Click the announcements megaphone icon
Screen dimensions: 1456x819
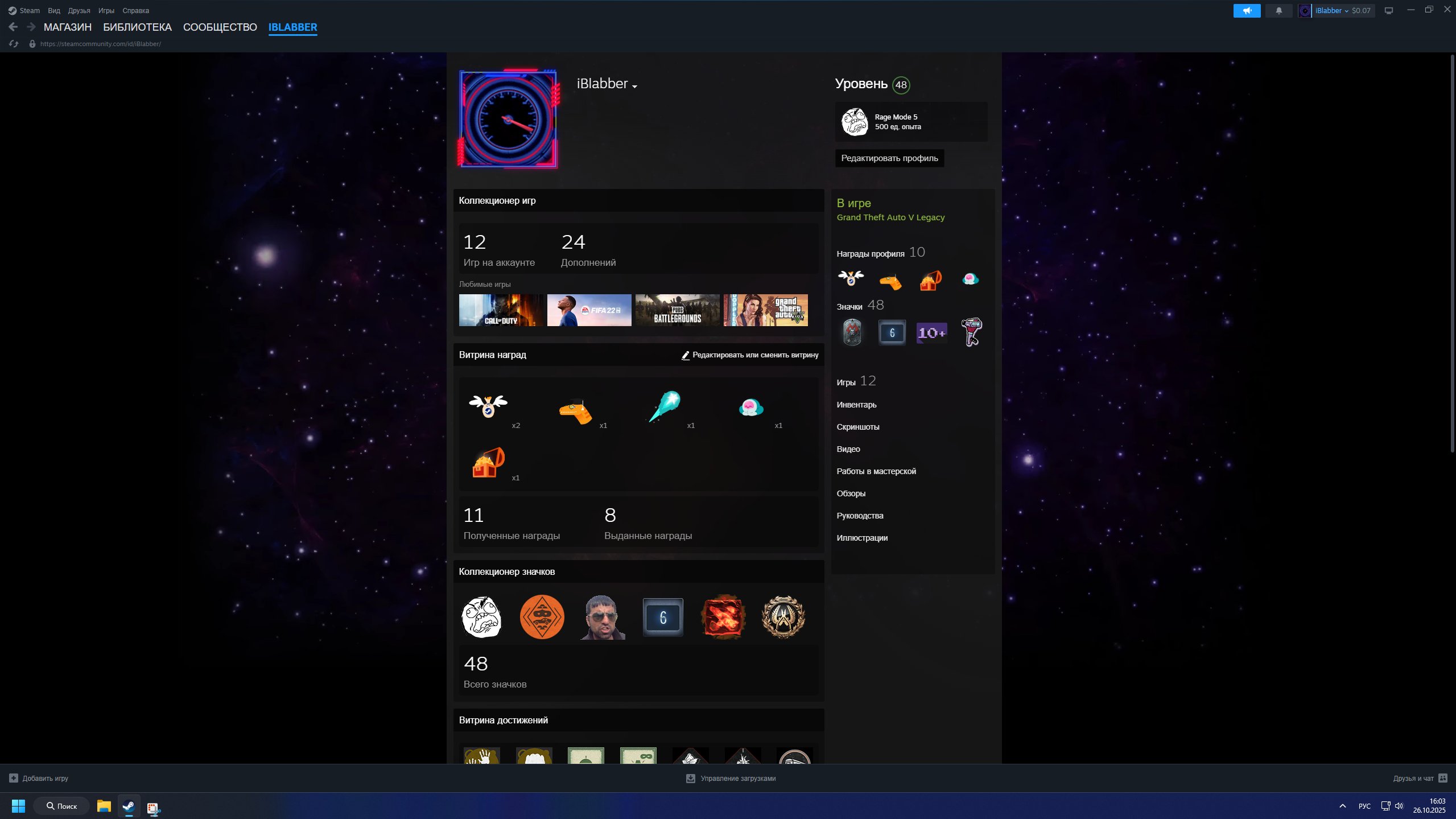[1246, 11]
